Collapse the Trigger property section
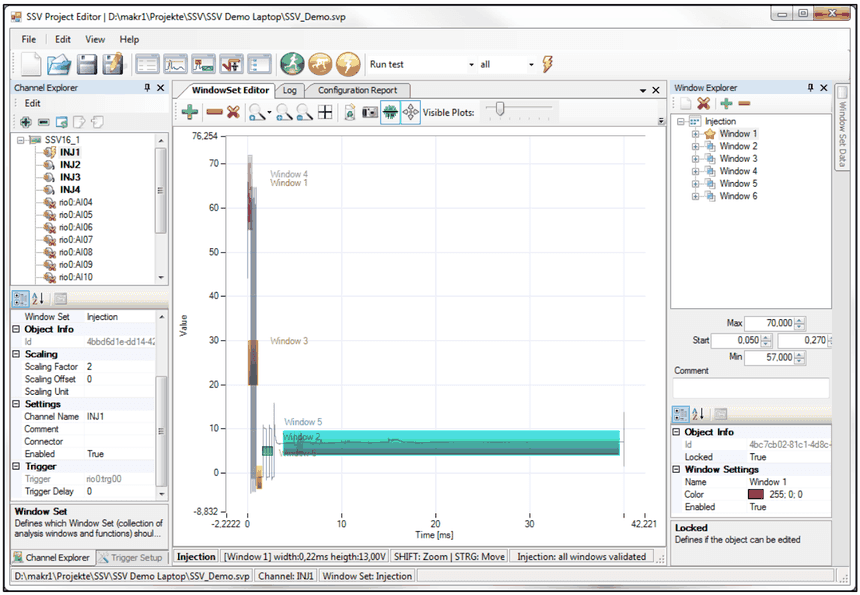 point(16,466)
